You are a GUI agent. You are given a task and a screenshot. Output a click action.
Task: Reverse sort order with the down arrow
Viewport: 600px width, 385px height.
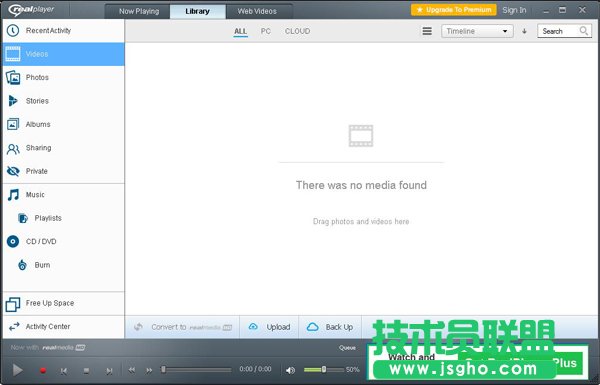(524, 31)
